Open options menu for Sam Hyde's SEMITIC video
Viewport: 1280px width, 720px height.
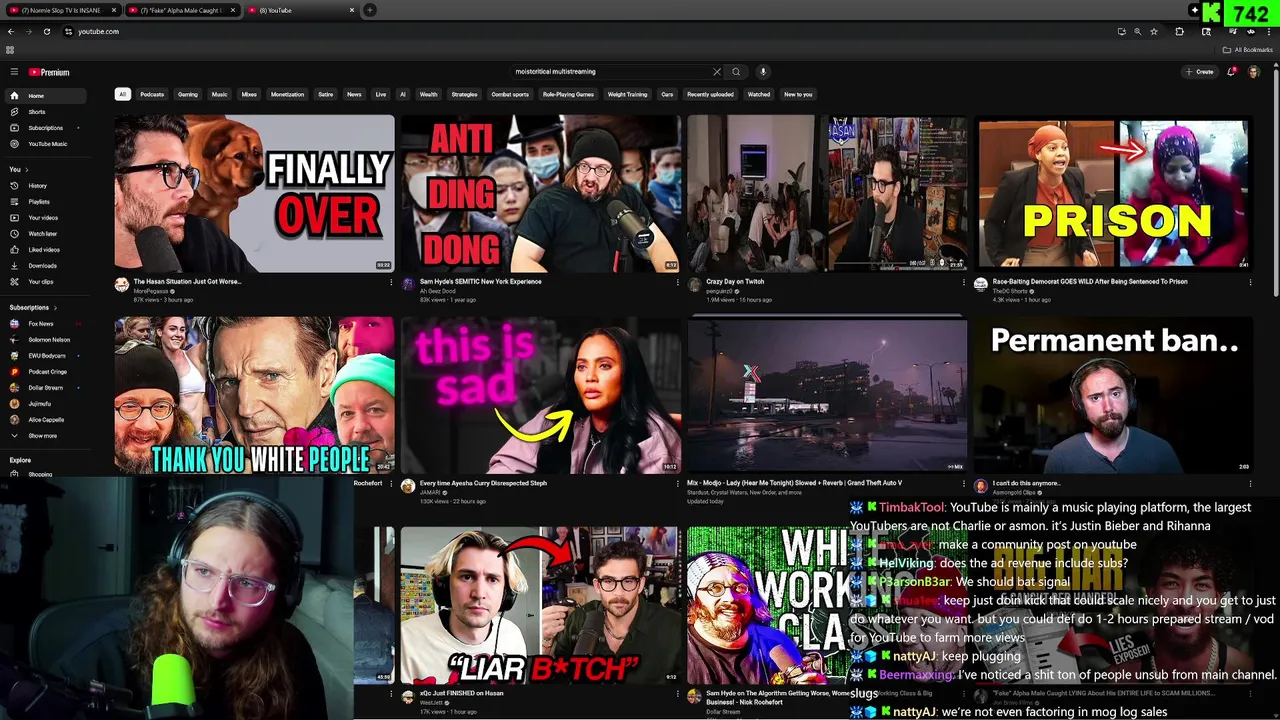tap(678, 283)
